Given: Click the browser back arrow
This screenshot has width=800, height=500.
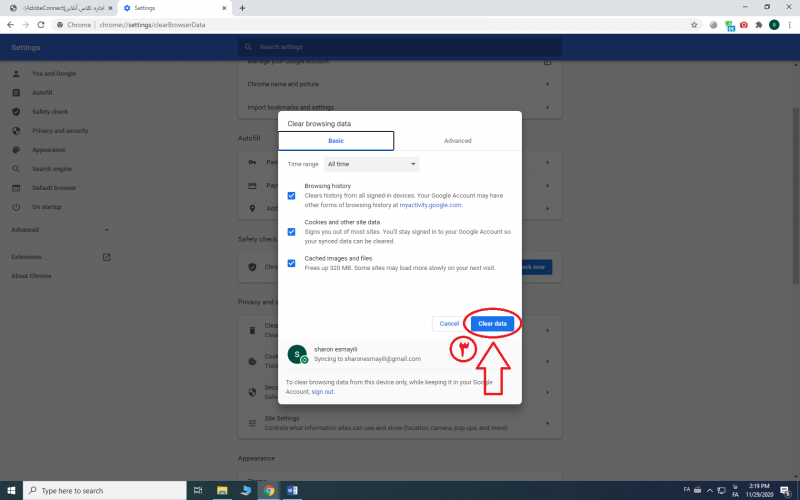Looking at the screenshot, I should pos(11,24).
